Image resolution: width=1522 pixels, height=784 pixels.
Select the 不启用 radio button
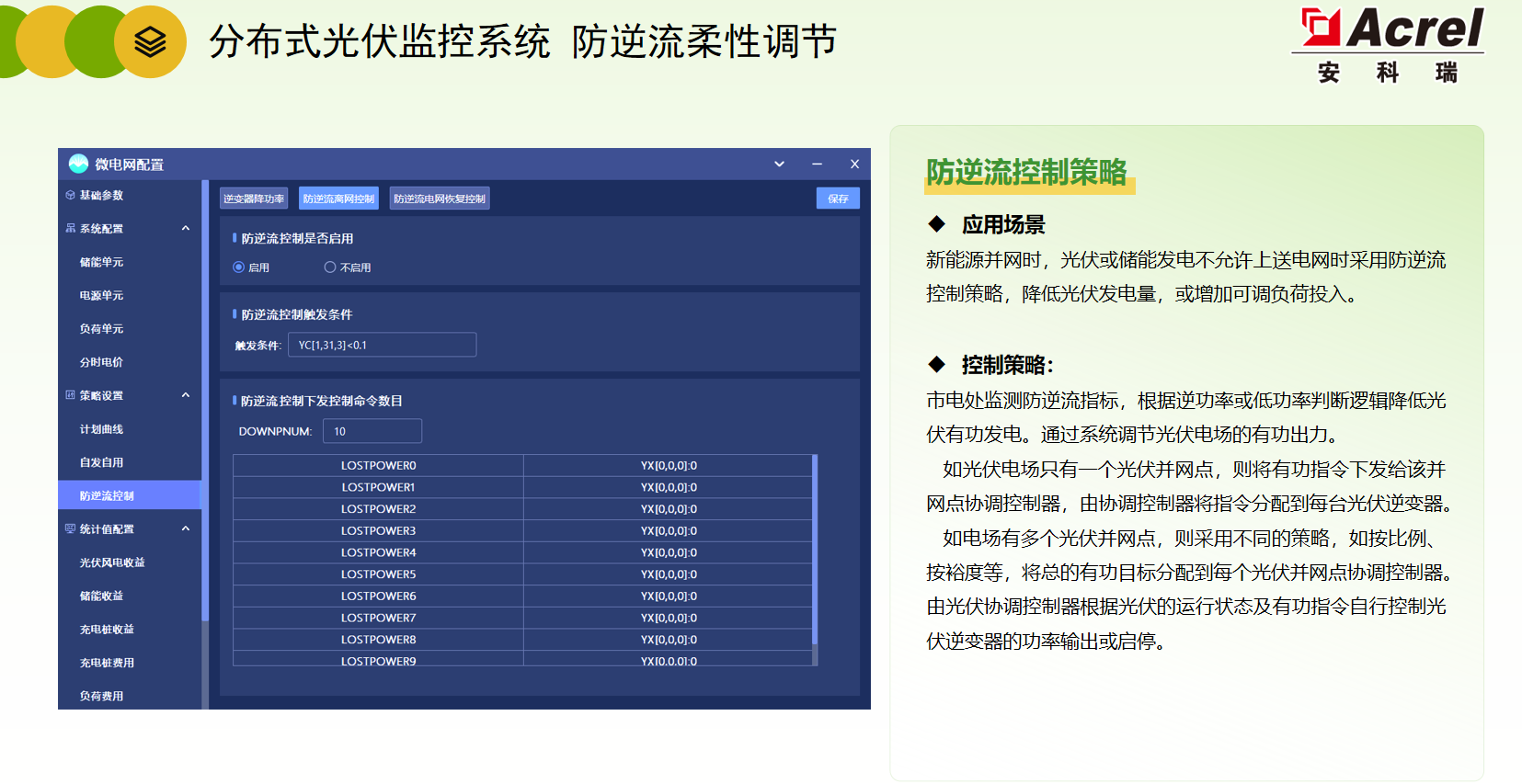329,267
